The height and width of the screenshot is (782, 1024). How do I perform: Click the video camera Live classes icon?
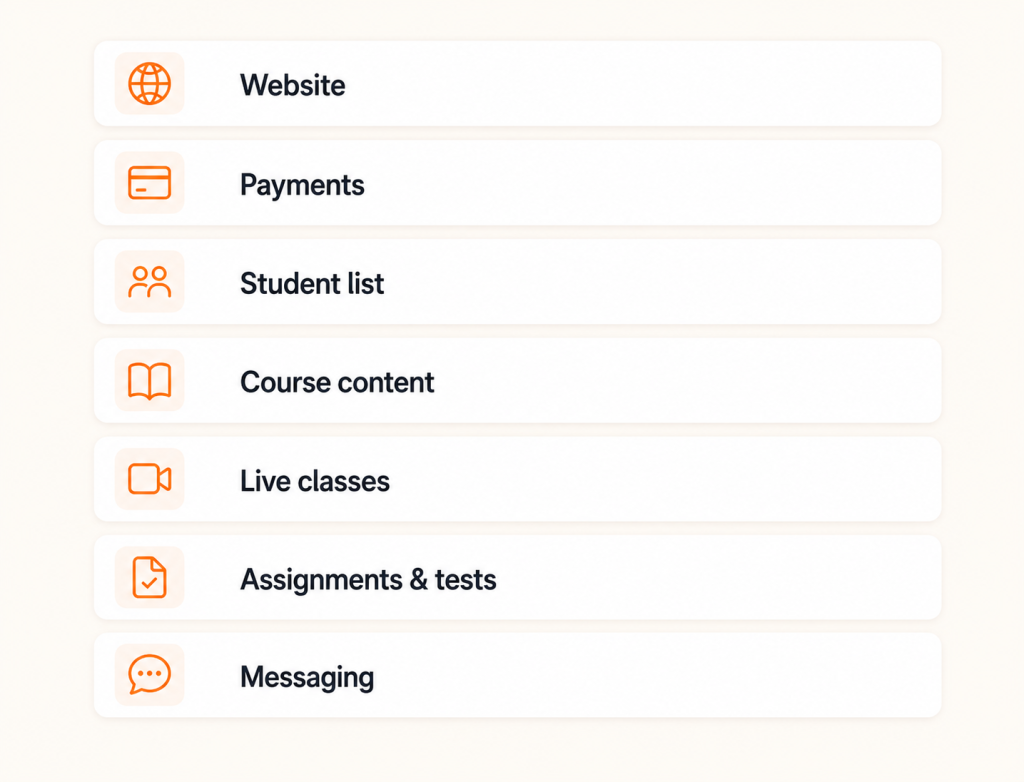tap(150, 479)
